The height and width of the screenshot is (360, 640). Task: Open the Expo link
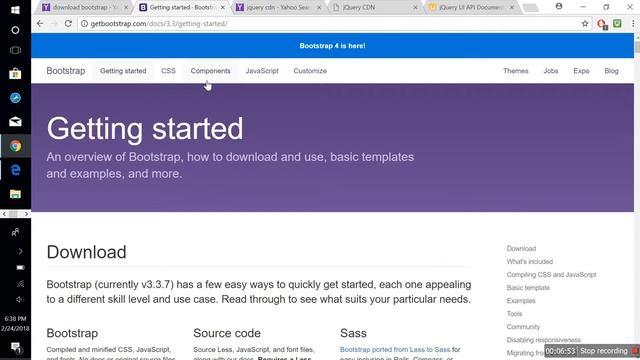pyautogui.click(x=581, y=71)
